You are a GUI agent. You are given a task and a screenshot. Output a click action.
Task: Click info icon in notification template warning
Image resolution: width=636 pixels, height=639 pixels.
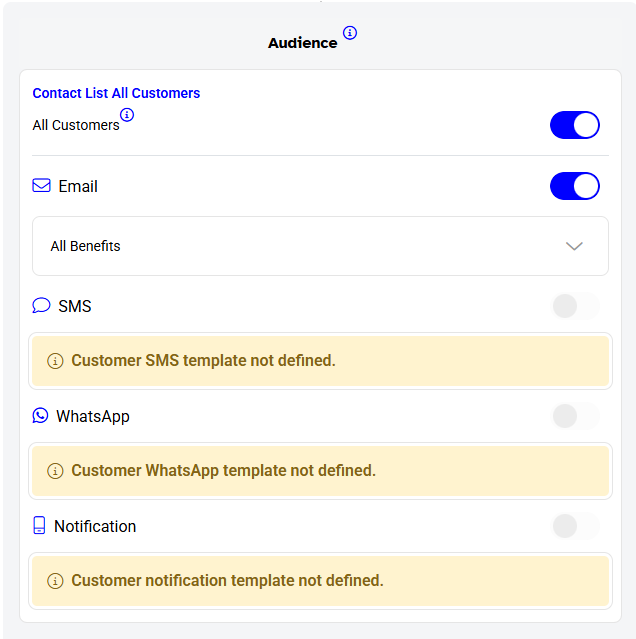click(55, 581)
